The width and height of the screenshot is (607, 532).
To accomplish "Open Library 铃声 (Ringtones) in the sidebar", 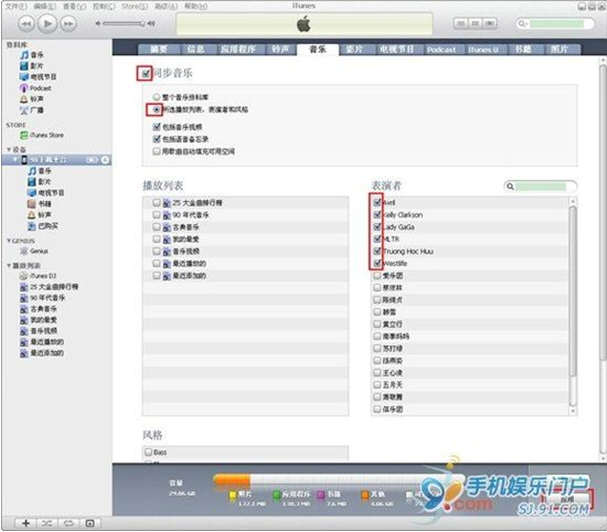I will tap(32, 99).
